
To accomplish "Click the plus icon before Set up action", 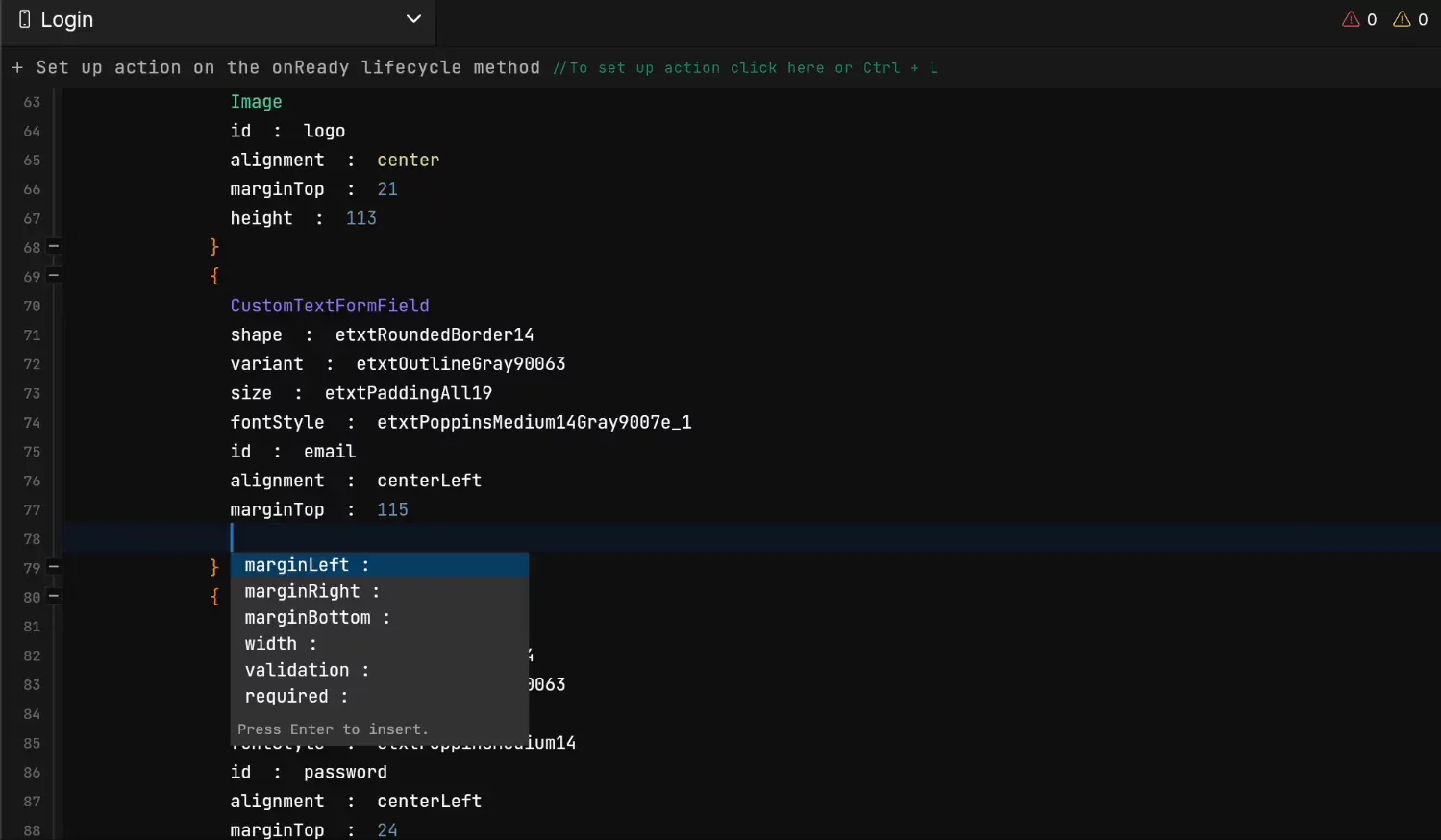I will [17, 68].
